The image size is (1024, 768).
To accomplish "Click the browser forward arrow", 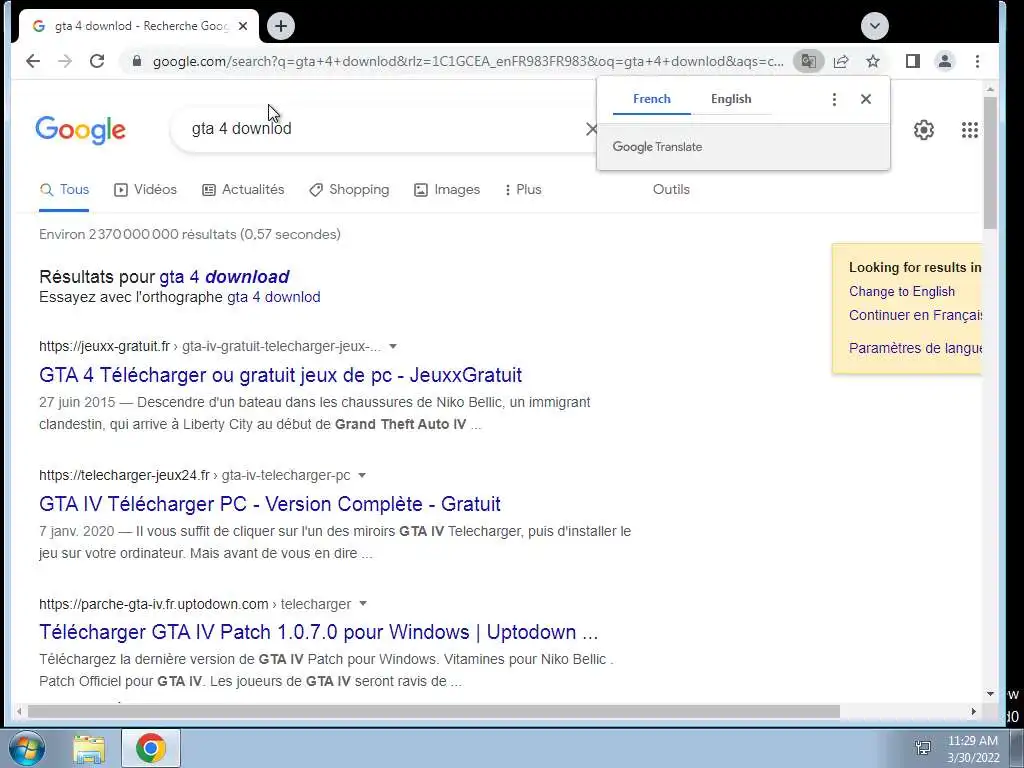I will pos(65,61).
